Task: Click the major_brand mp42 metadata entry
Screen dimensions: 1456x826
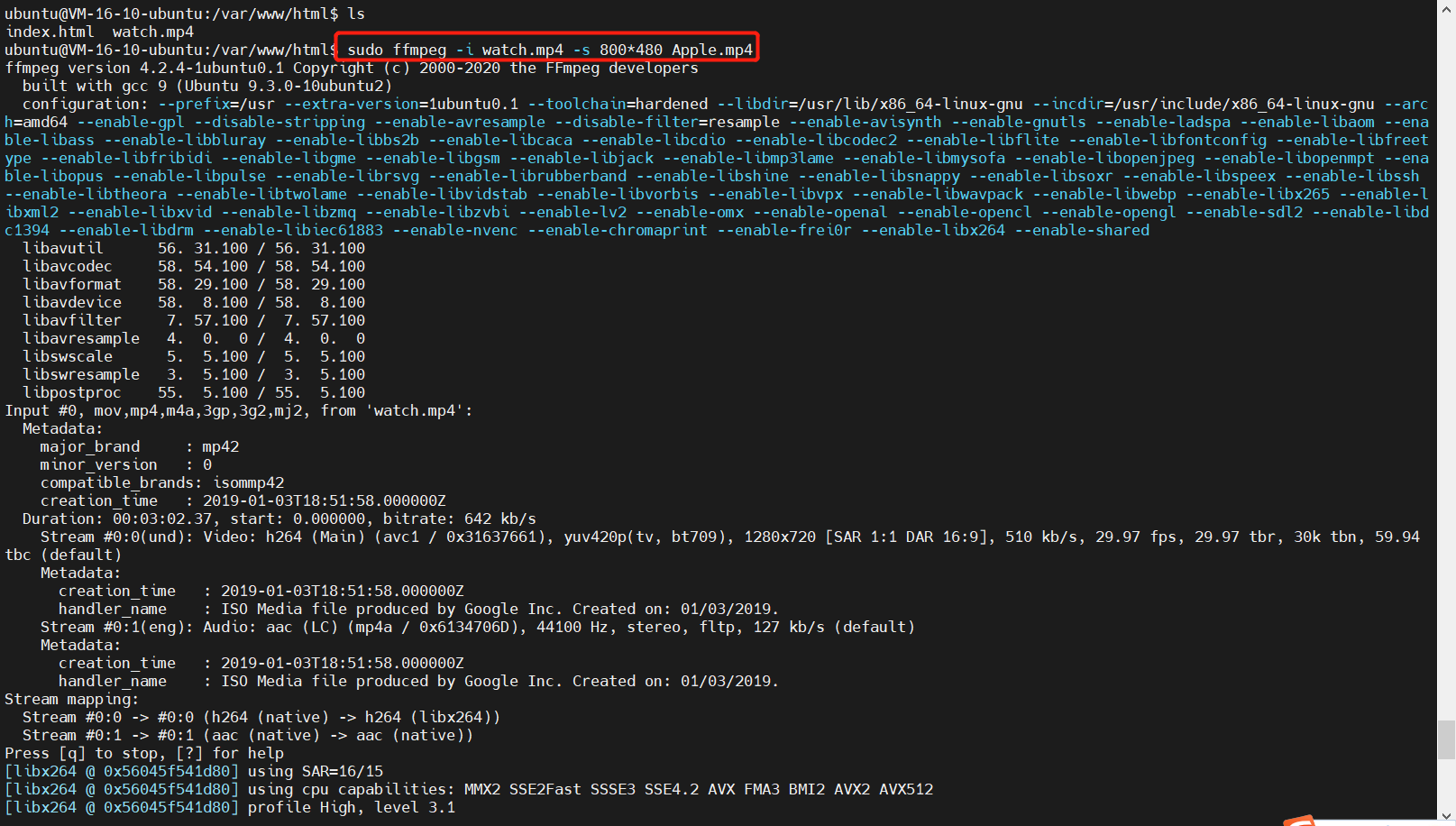Action: tap(135, 446)
